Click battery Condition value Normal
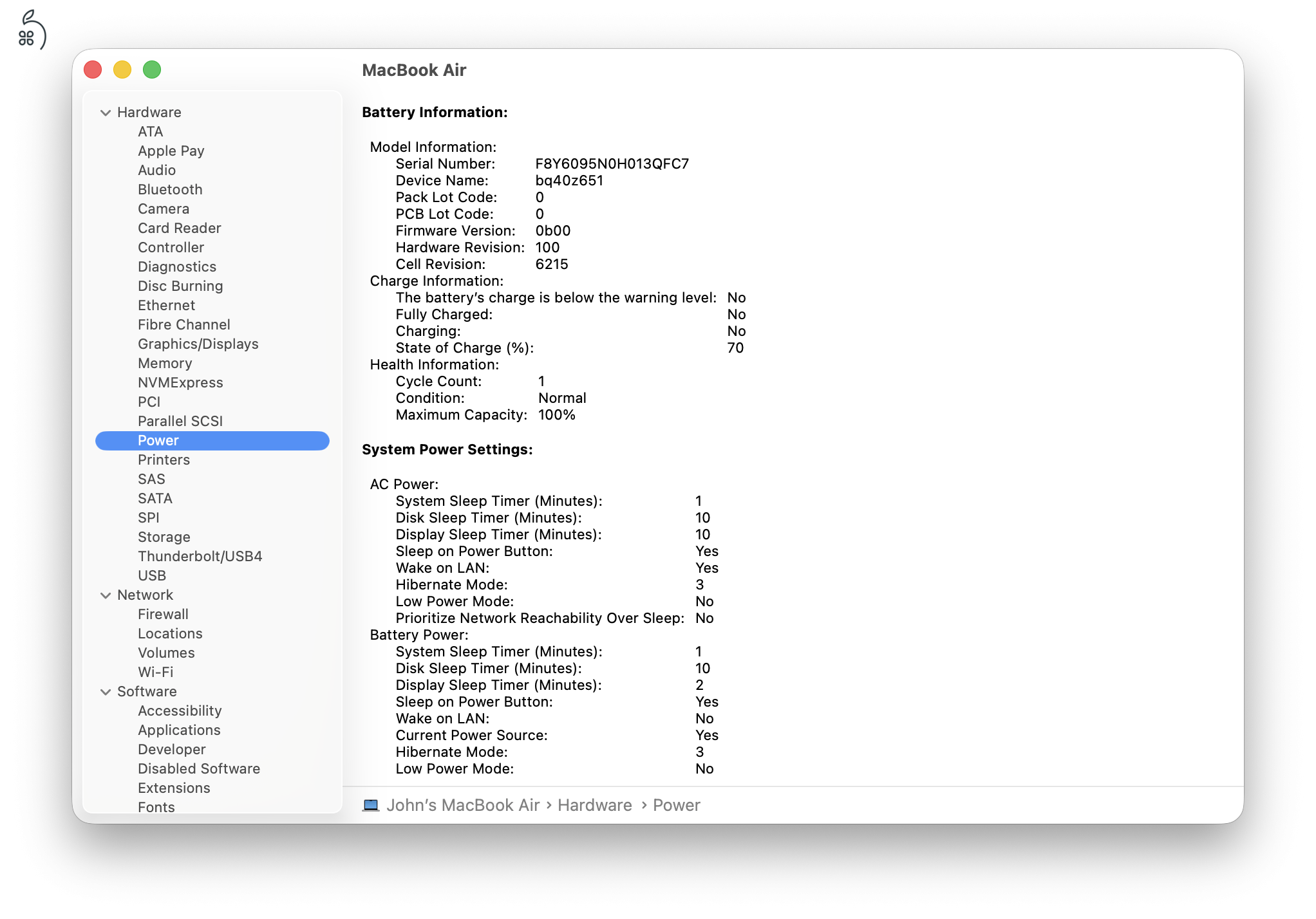1316x919 pixels. (x=562, y=398)
